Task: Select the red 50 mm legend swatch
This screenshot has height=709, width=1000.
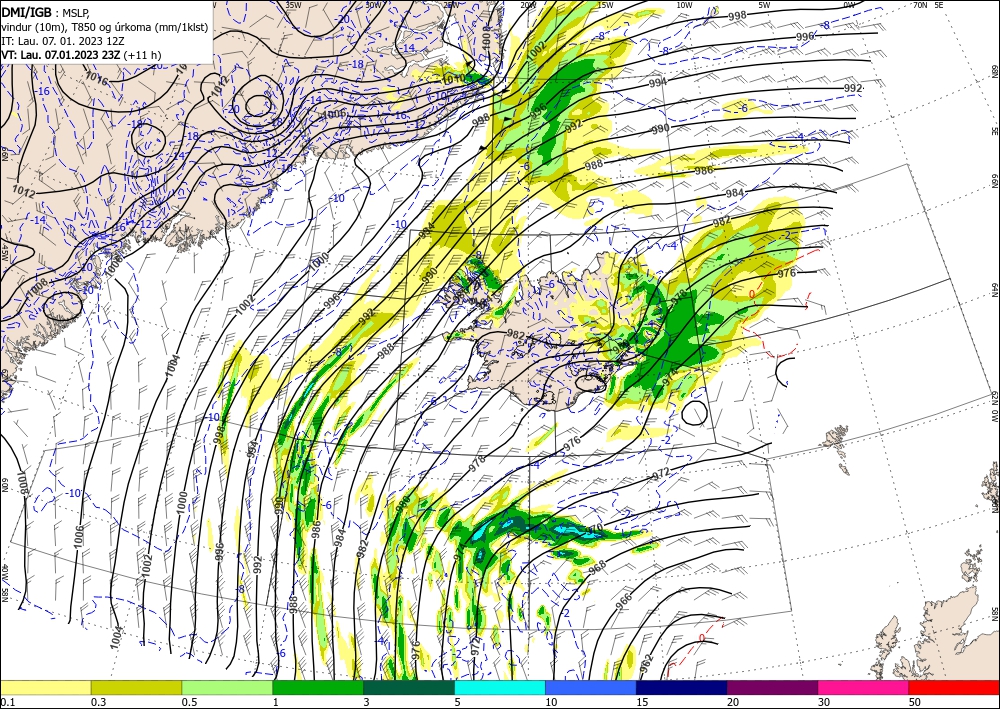Action: (x=954, y=687)
